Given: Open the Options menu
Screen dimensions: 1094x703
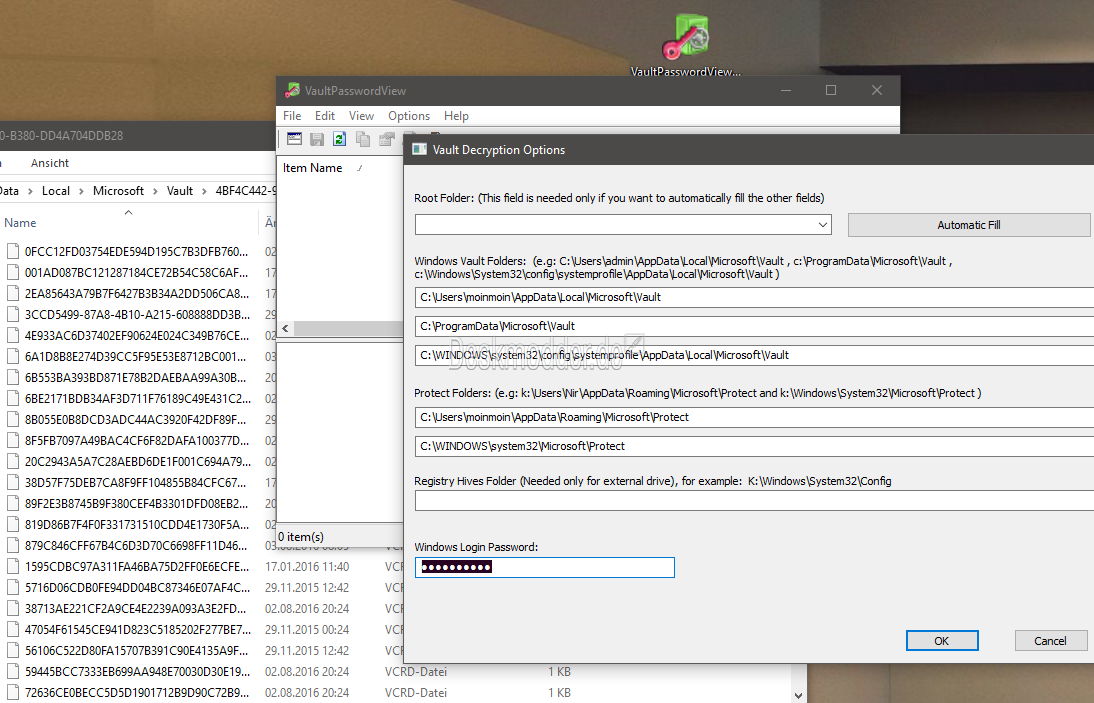Looking at the screenshot, I should (409, 116).
